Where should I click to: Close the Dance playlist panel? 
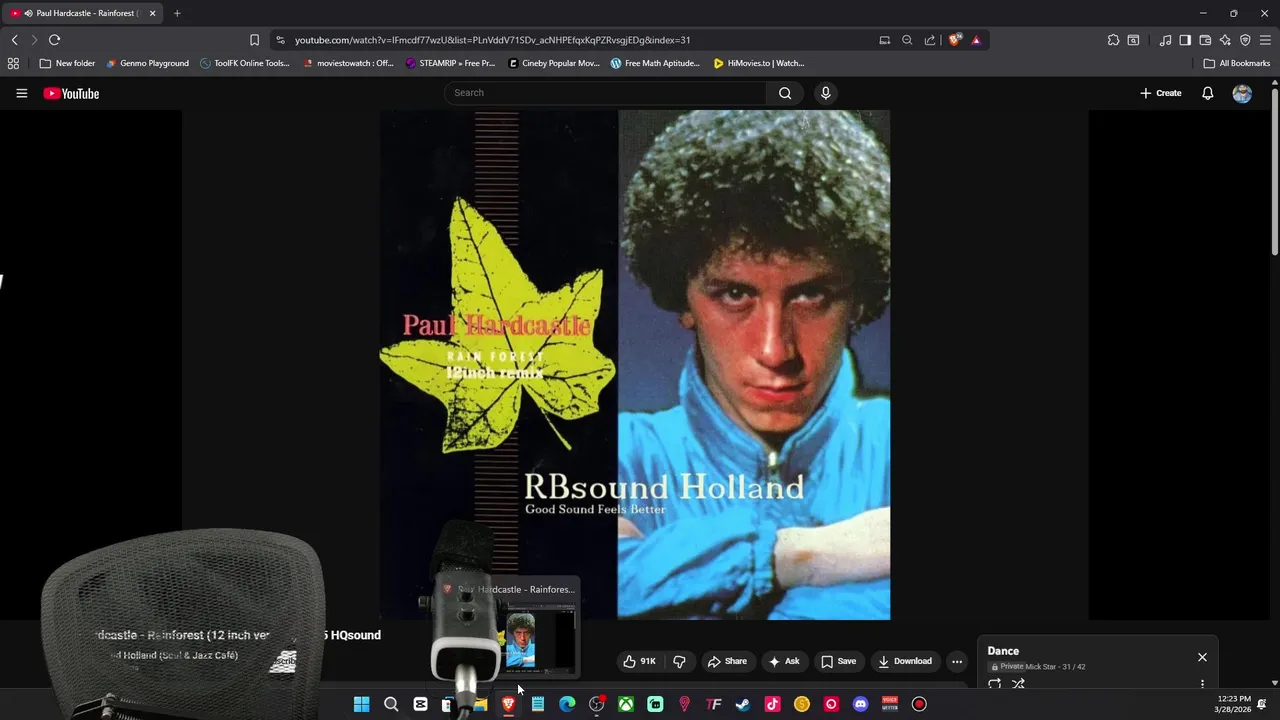(1202, 657)
